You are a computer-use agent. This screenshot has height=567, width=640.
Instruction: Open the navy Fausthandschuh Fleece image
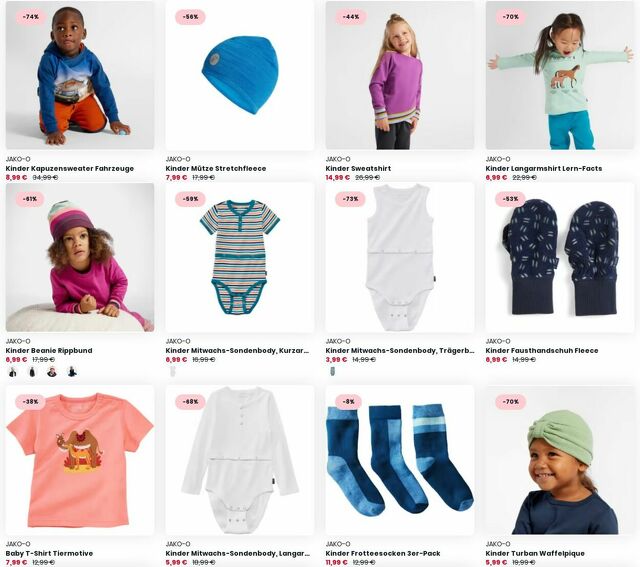point(560,258)
